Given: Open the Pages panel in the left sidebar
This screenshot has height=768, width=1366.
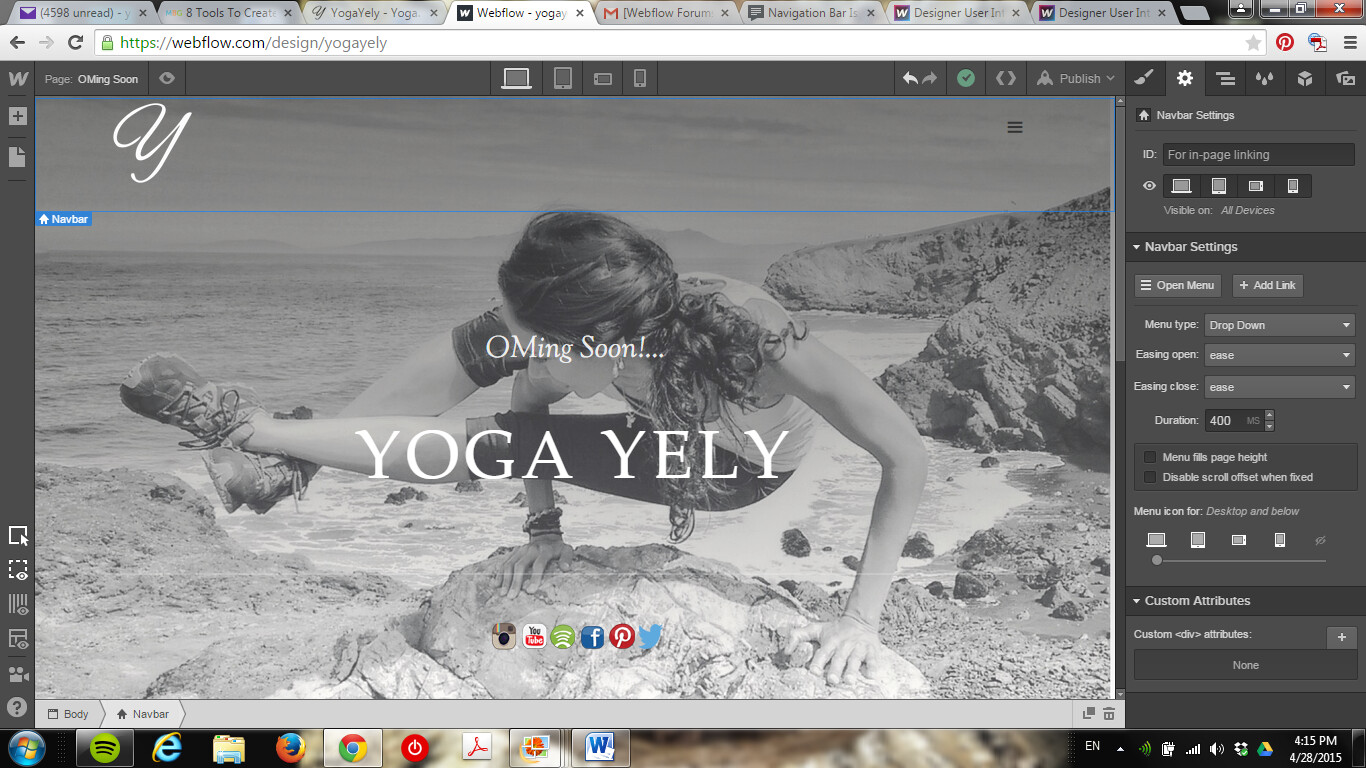Looking at the screenshot, I should pyautogui.click(x=17, y=156).
